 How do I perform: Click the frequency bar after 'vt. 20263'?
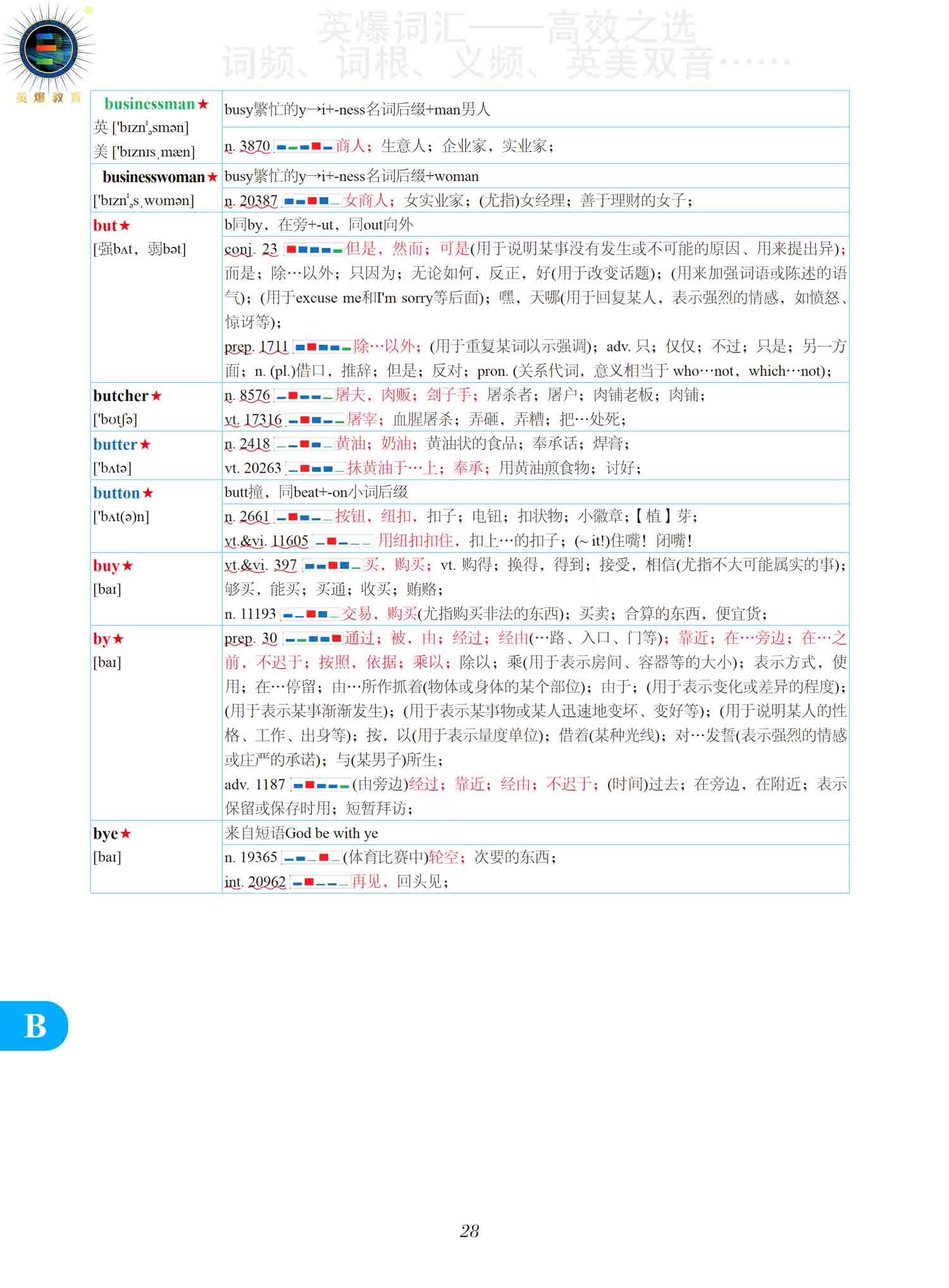tap(315, 469)
